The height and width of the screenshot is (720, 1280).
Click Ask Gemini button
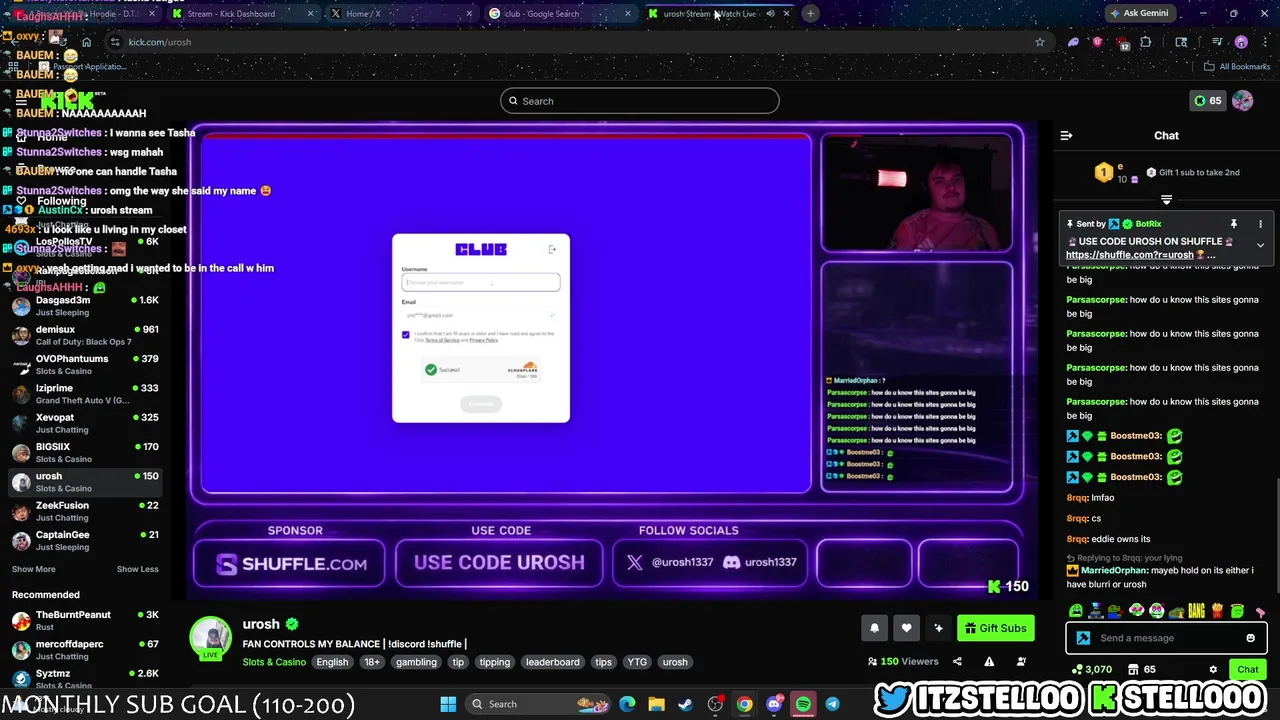(1138, 13)
